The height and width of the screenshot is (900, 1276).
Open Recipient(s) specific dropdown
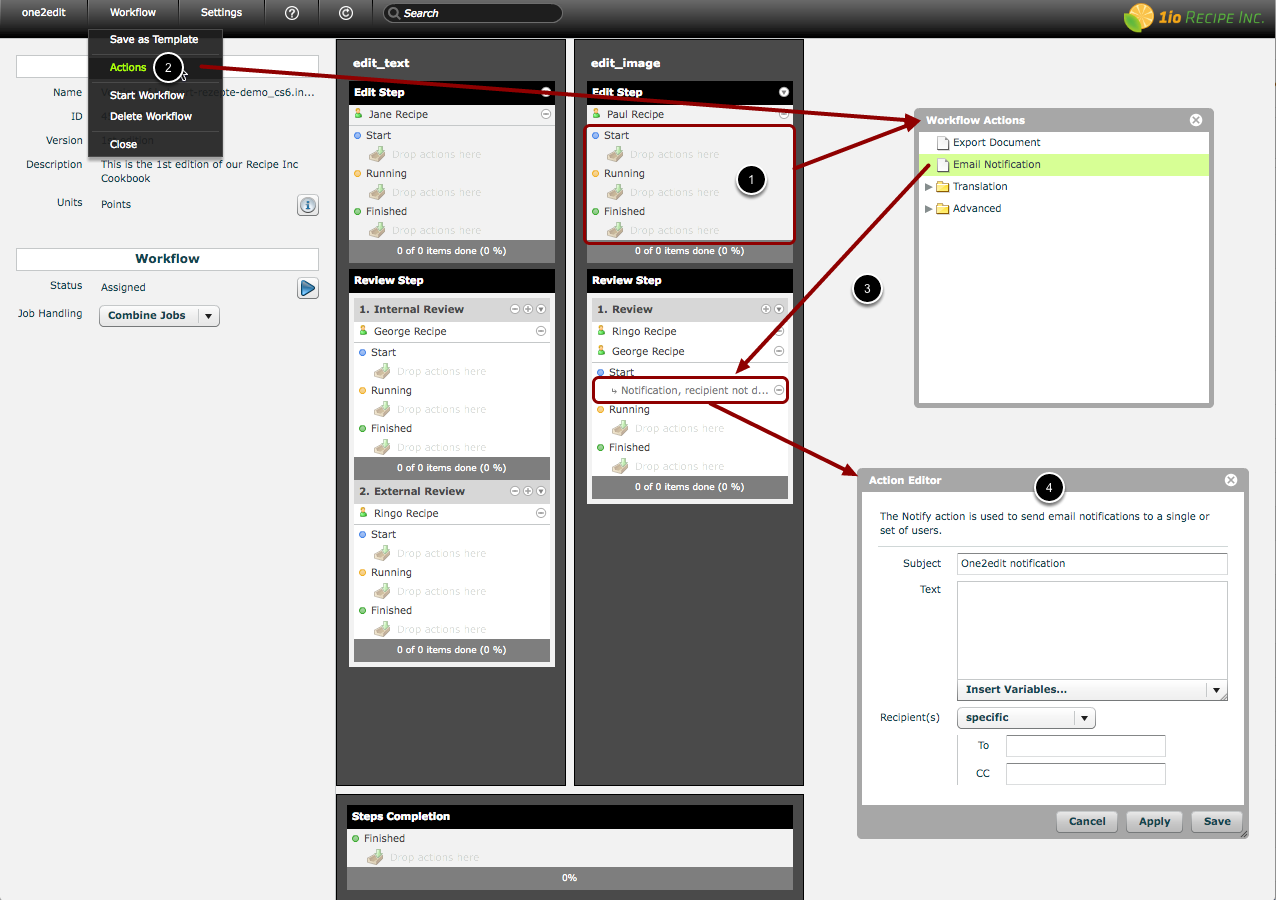(x=1026, y=718)
